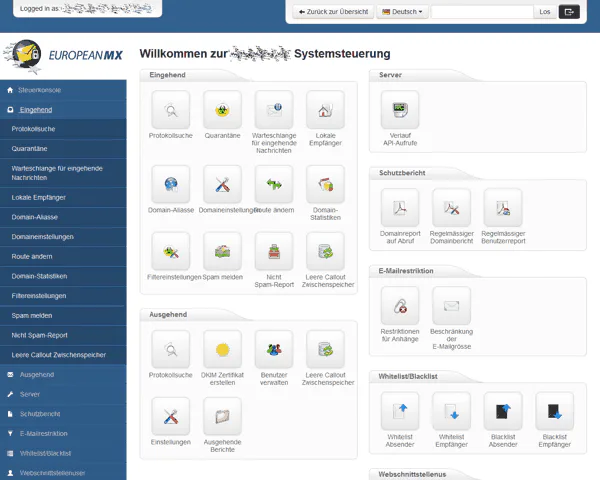Open Leere Callout Zwischenspeicher in Eingehend
600x480 pixels.
[x=326, y=251]
